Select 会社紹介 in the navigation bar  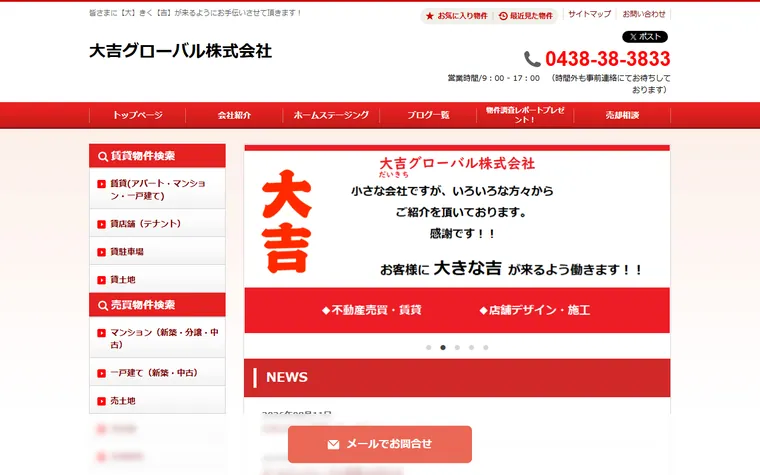(x=234, y=115)
